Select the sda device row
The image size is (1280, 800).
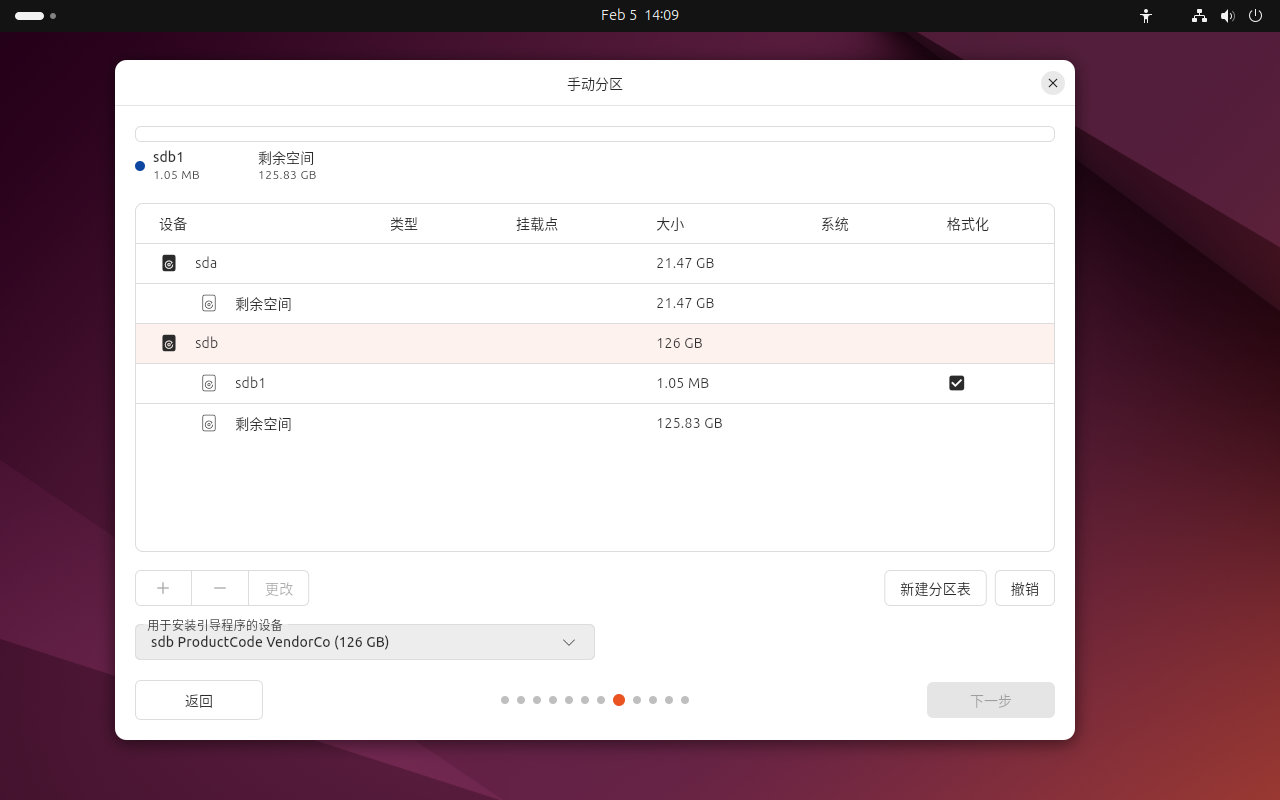(595, 263)
